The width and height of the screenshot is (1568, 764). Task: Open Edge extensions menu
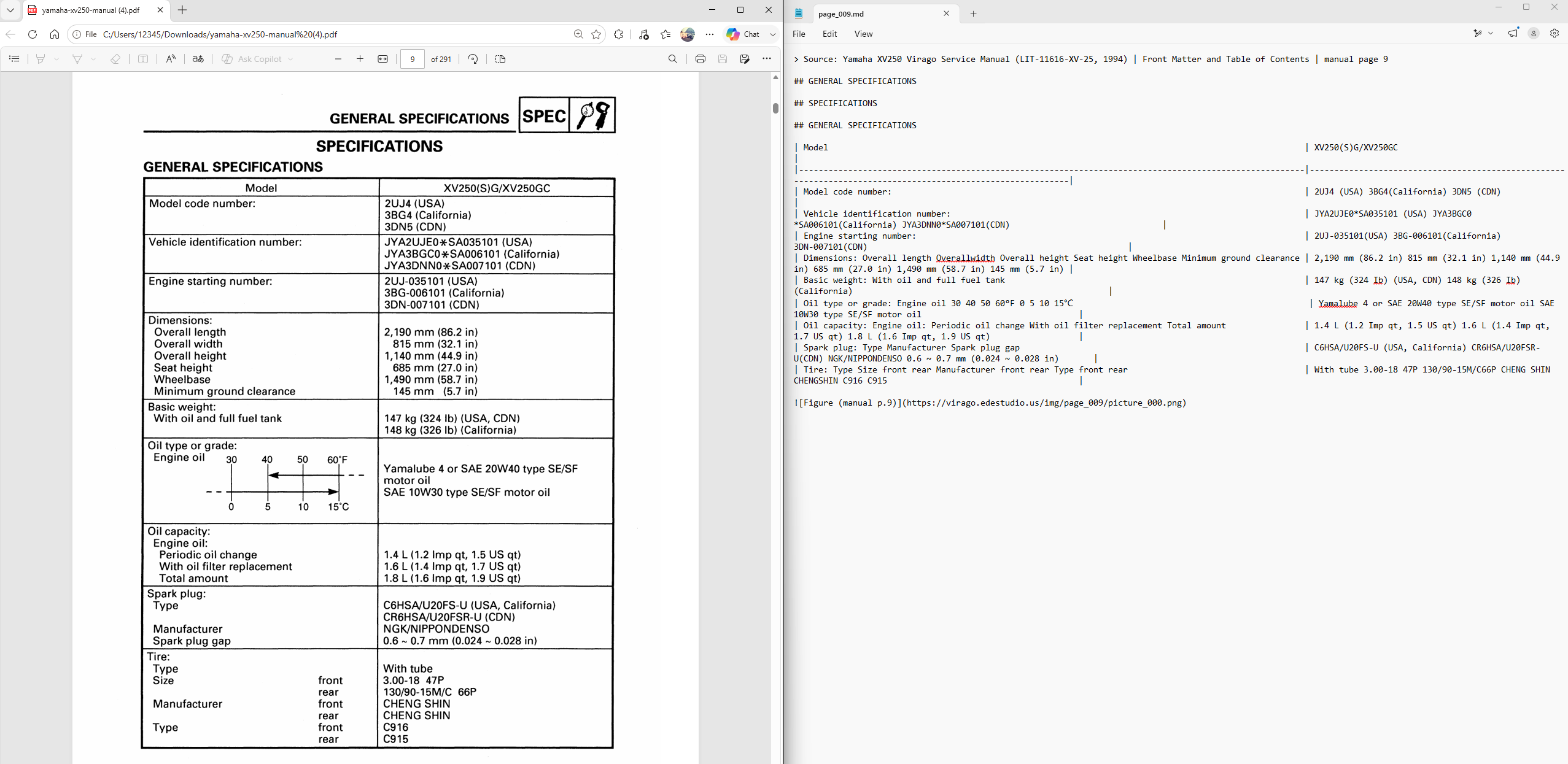618,34
